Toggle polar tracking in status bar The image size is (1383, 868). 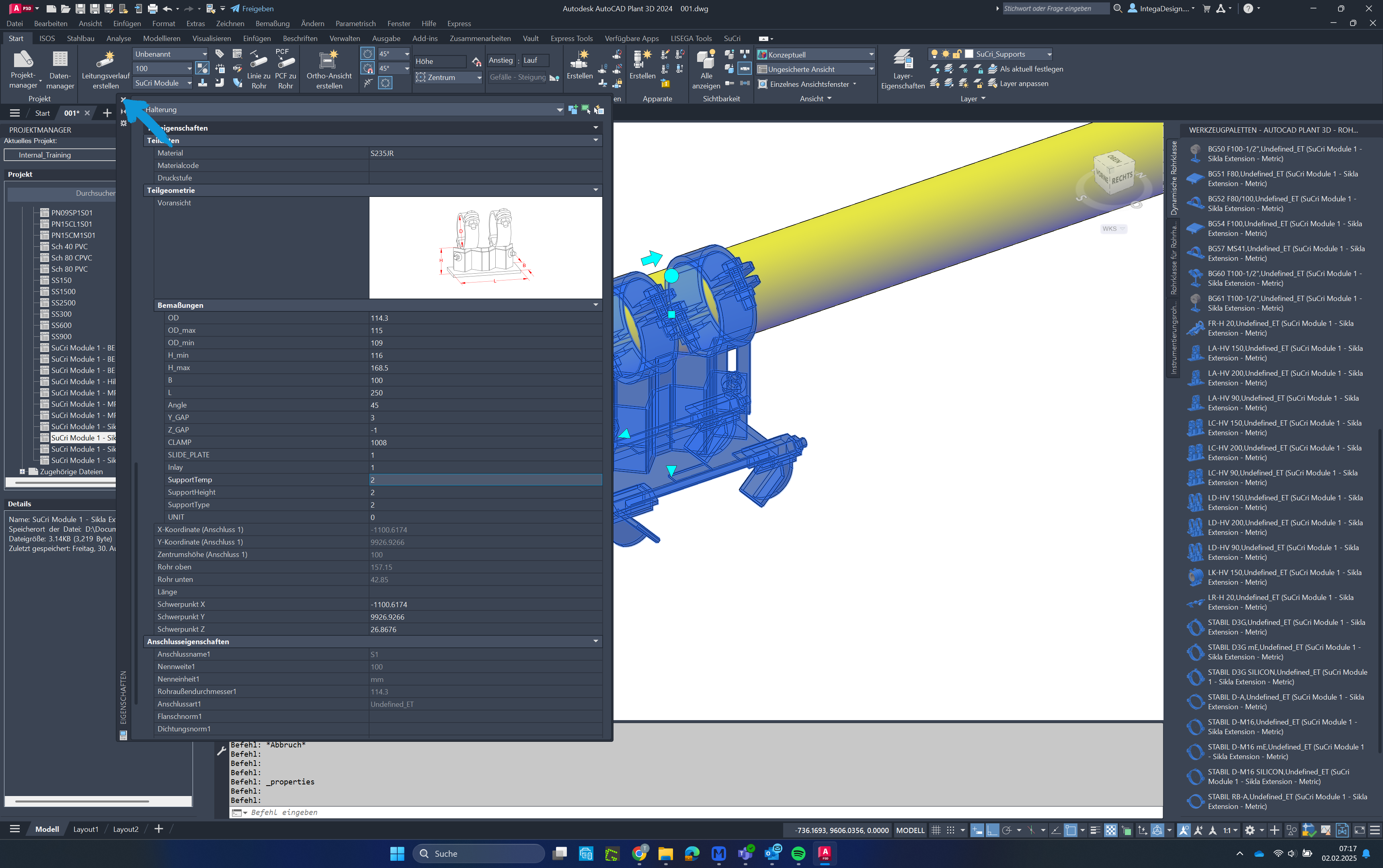click(x=1007, y=830)
